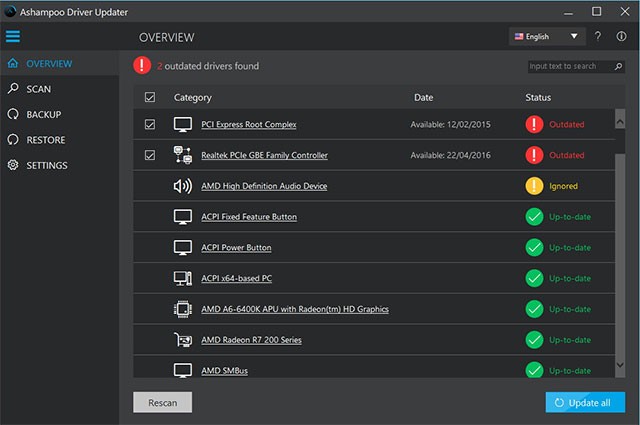Click the magnifier icon in search box

point(619,66)
